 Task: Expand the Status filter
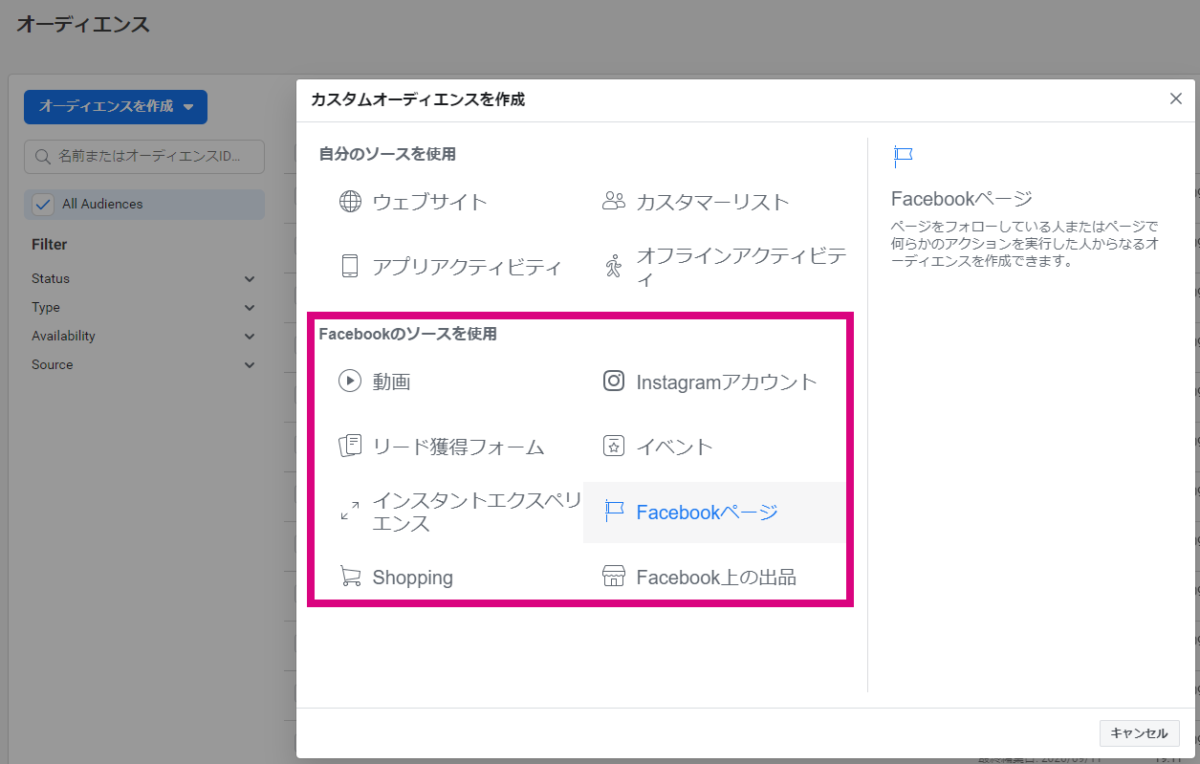(x=144, y=279)
